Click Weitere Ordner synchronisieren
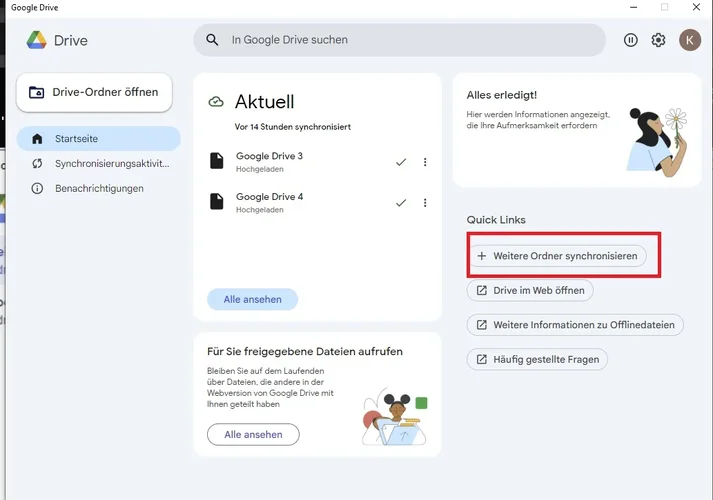Viewport: 713px width, 500px height. (557, 256)
